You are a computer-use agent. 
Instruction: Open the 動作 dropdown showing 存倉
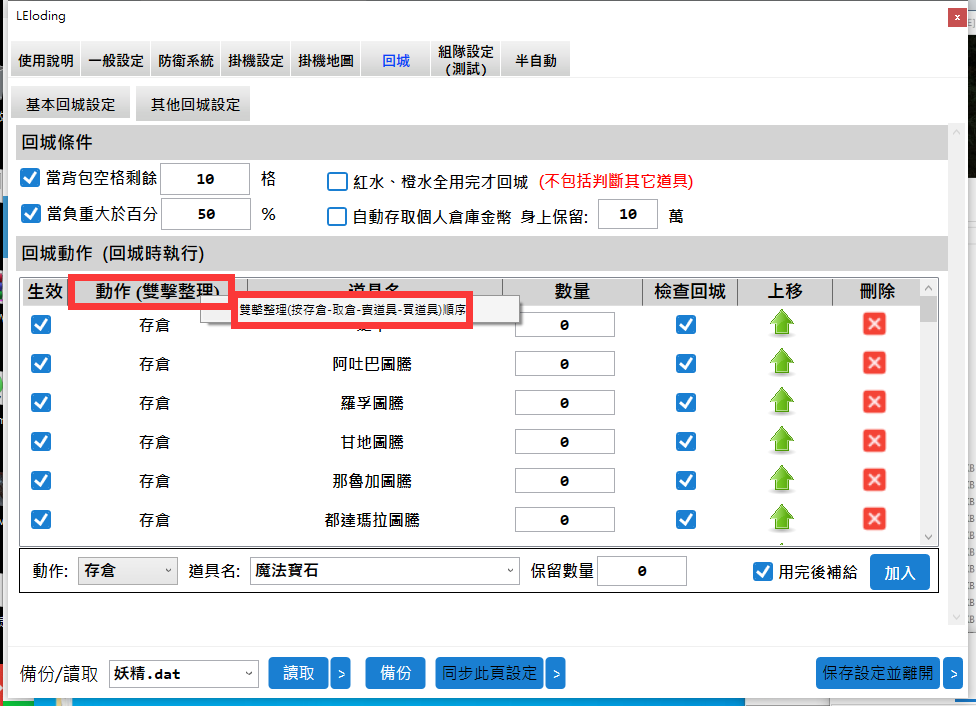[x=128, y=571]
